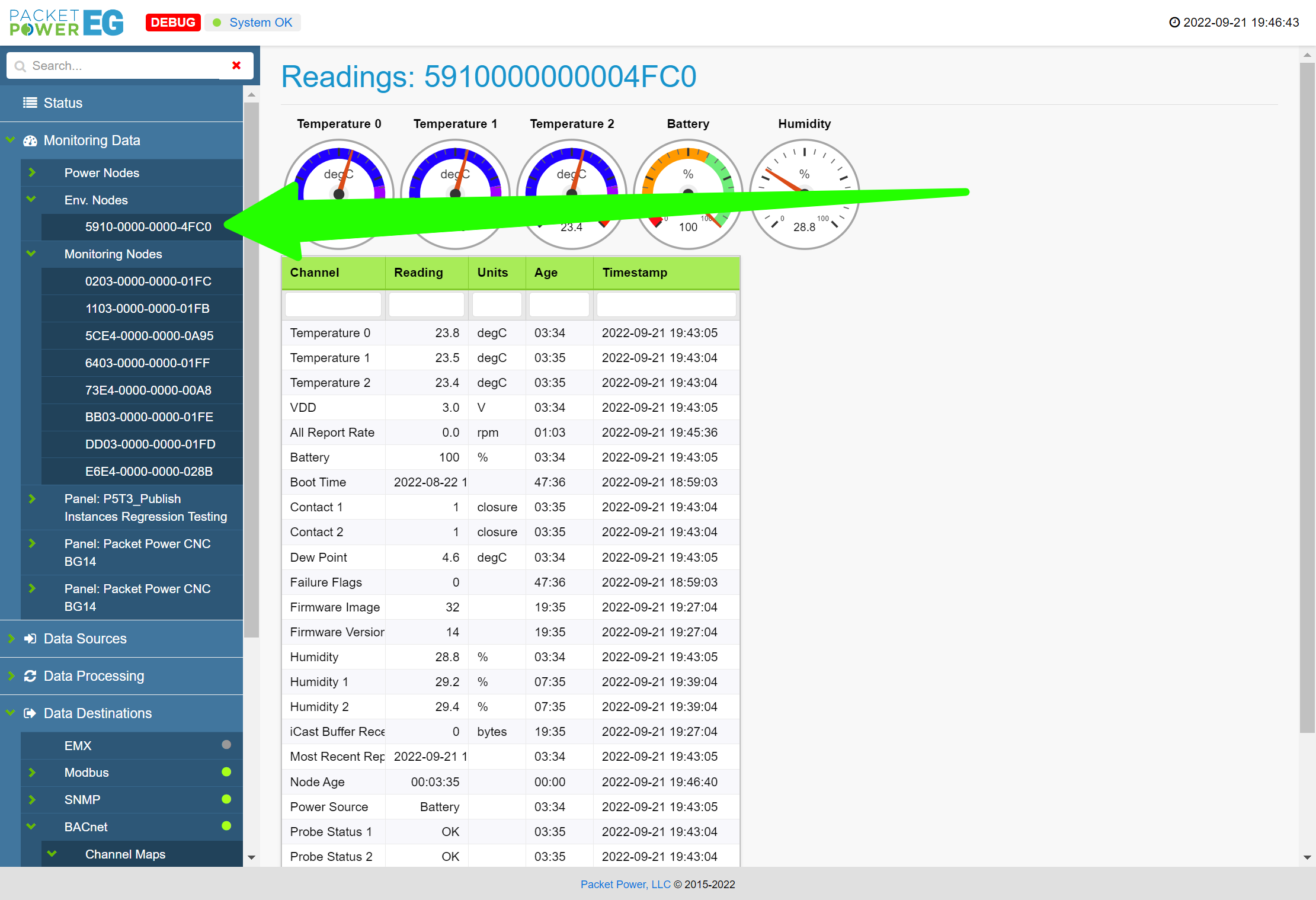Open the Packet Power, LLC link
The width and height of the screenshot is (1316, 900).
point(625,884)
